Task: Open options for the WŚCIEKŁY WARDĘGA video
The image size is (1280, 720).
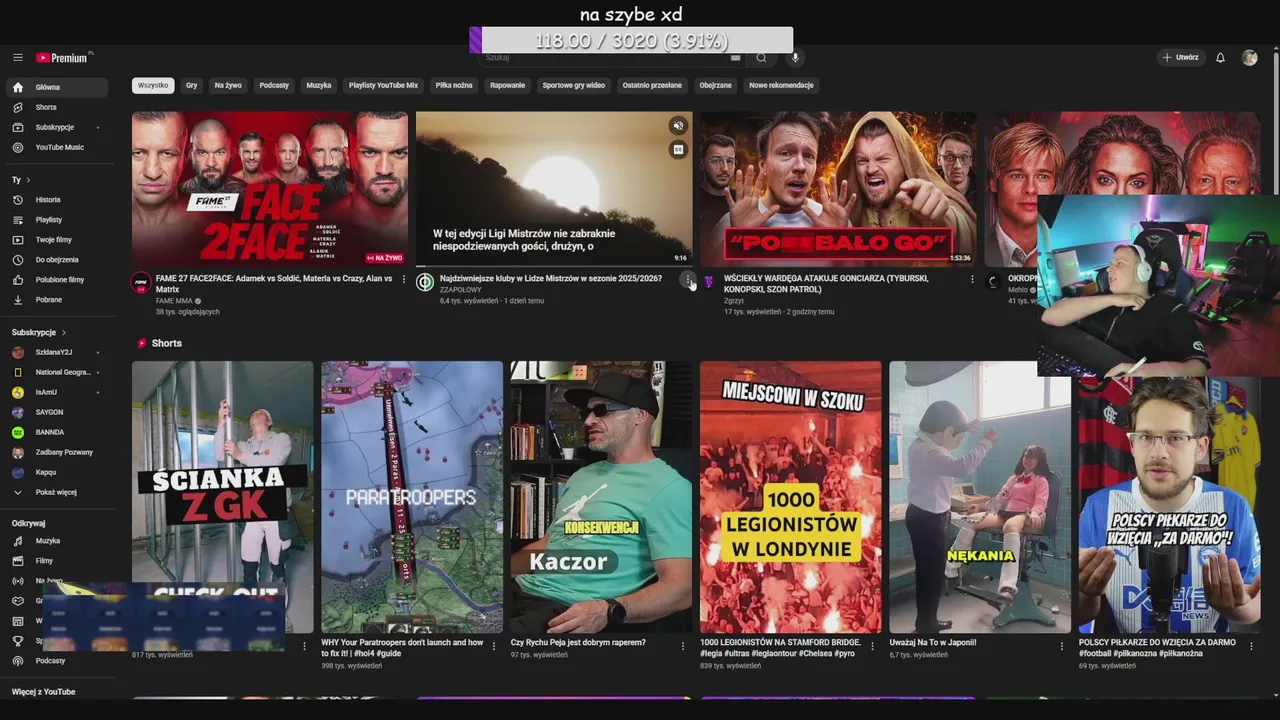Action: point(972,279)
